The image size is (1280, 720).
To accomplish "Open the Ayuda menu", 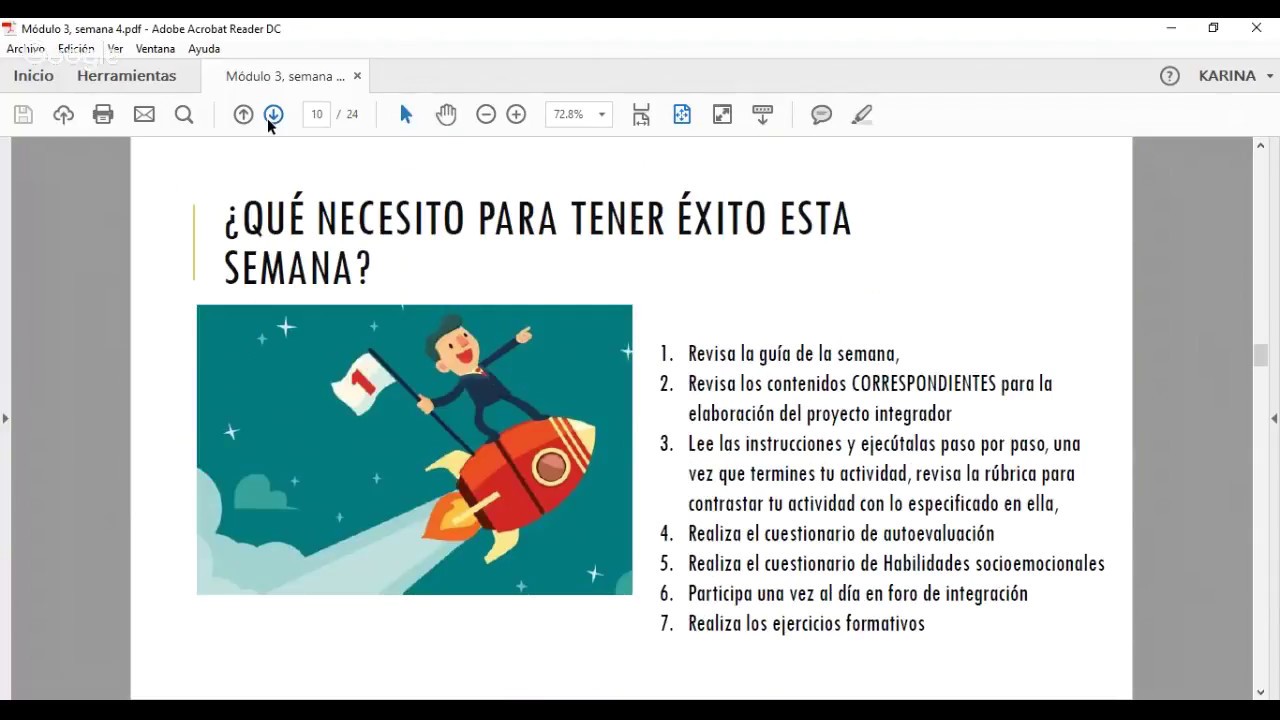I will 204,48.
